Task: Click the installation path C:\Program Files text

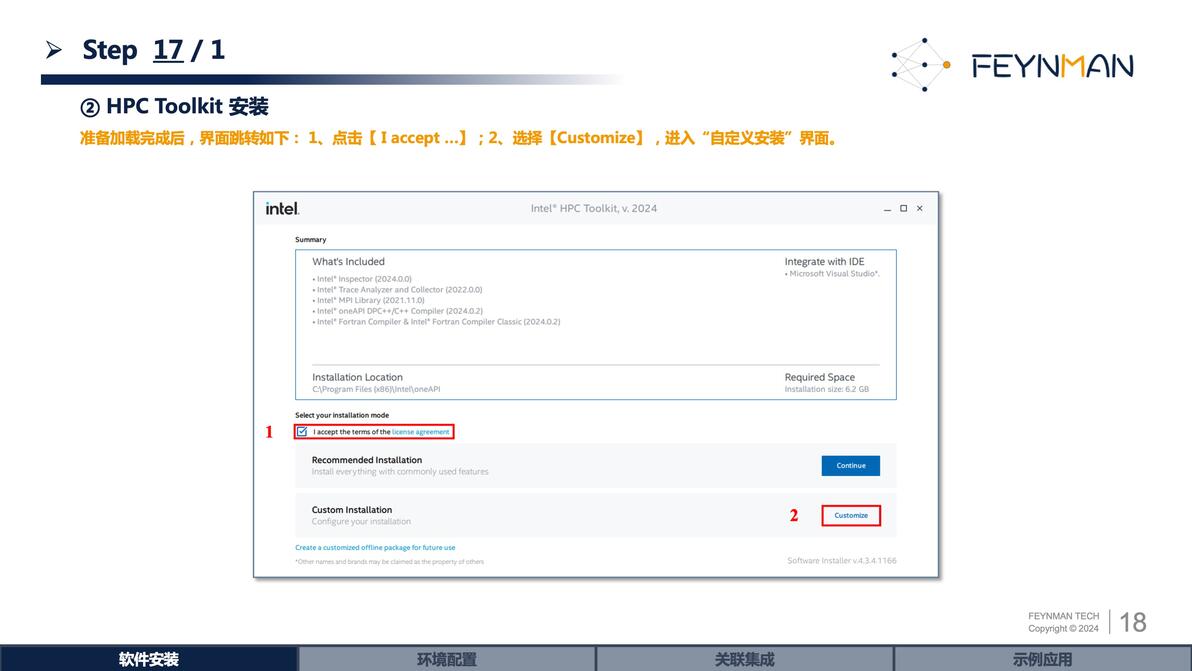Action: pos(376,389)
